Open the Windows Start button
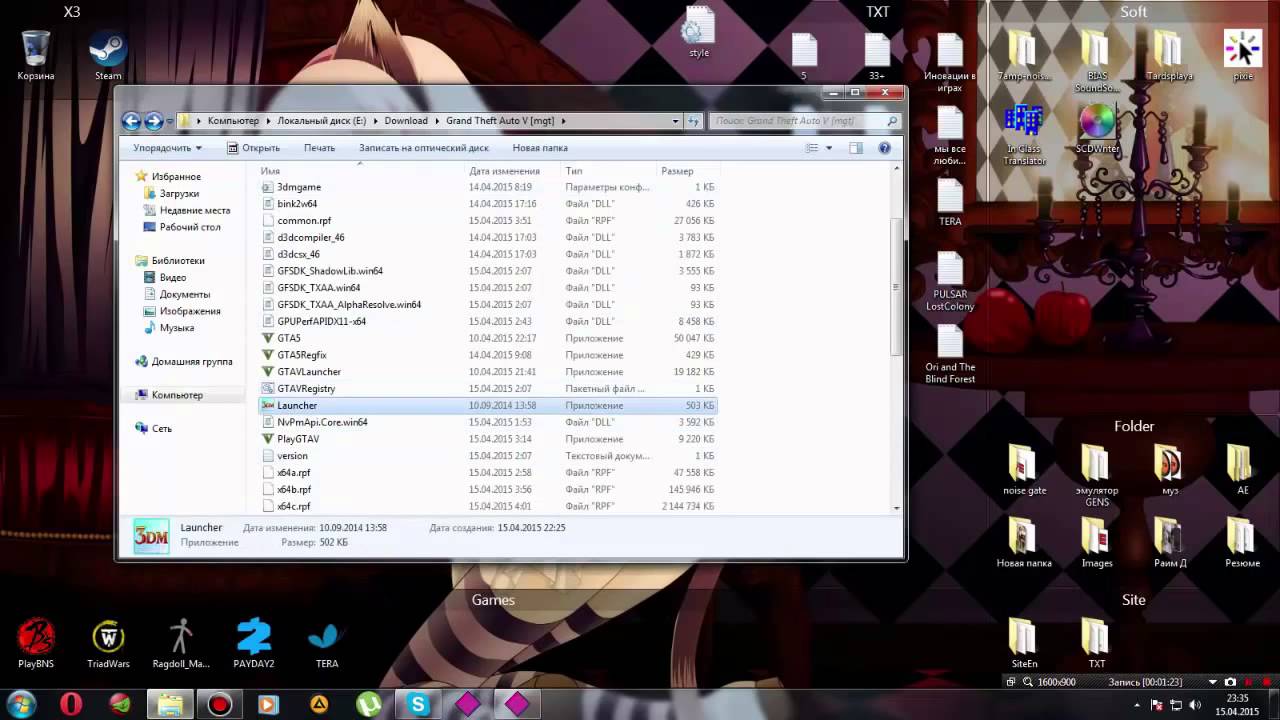The height and width of the screenshot is (720, 1280). tap(21, 704)
